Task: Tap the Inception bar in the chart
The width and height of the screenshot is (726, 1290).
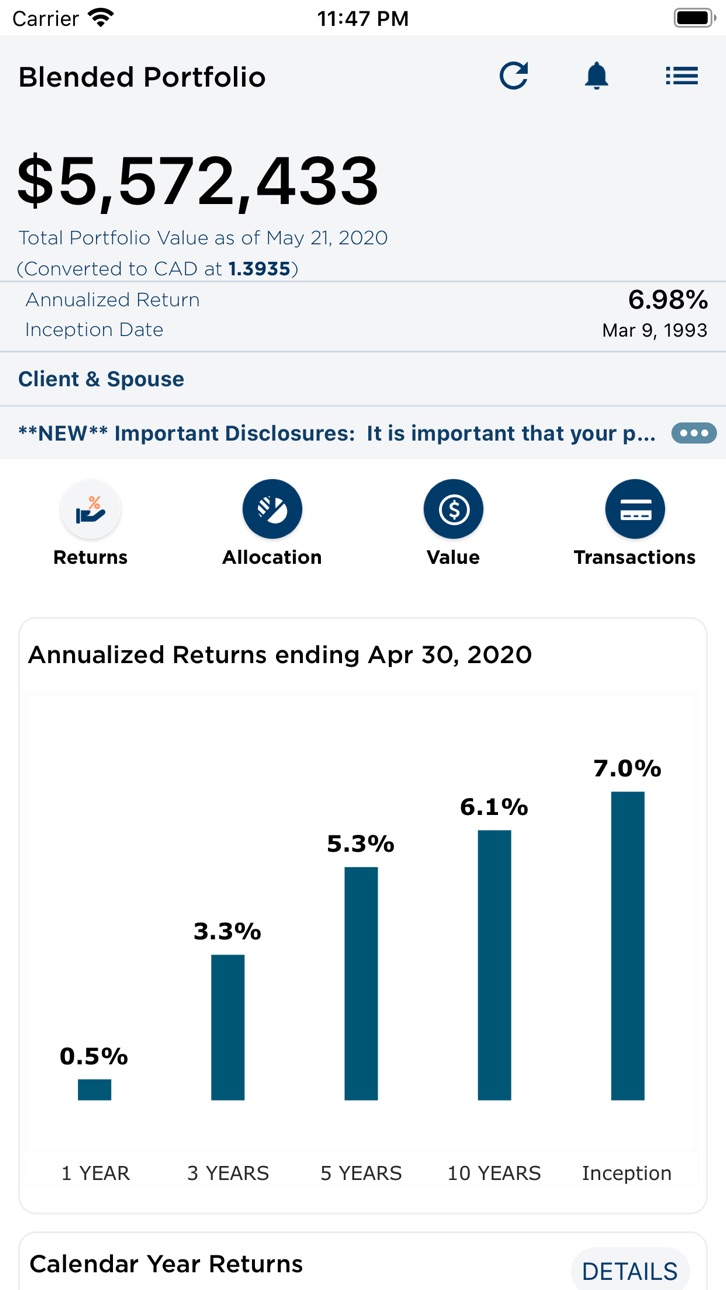Action: 627,946
